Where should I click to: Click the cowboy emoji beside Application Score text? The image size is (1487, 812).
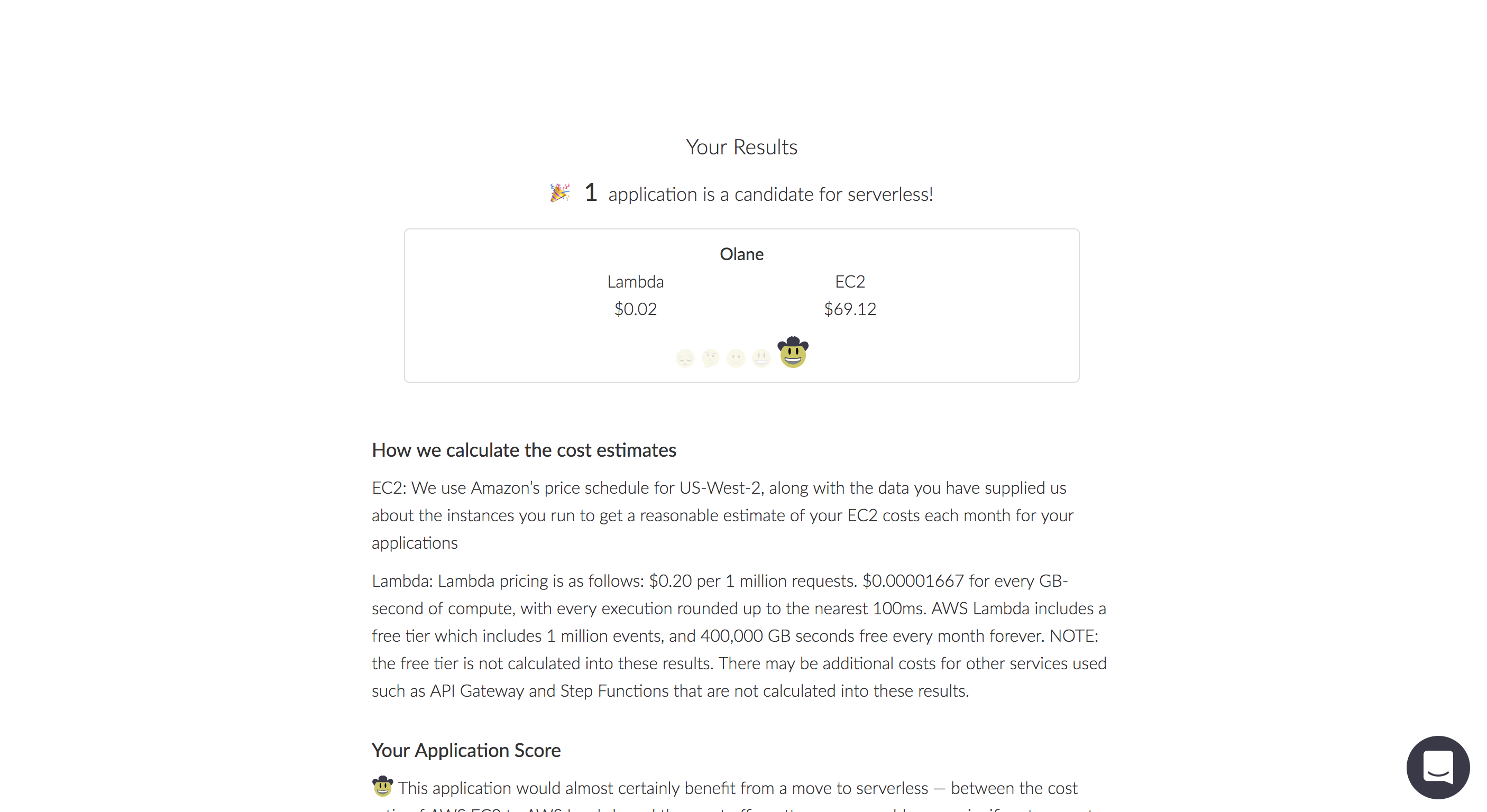click(x=383, y=787)
